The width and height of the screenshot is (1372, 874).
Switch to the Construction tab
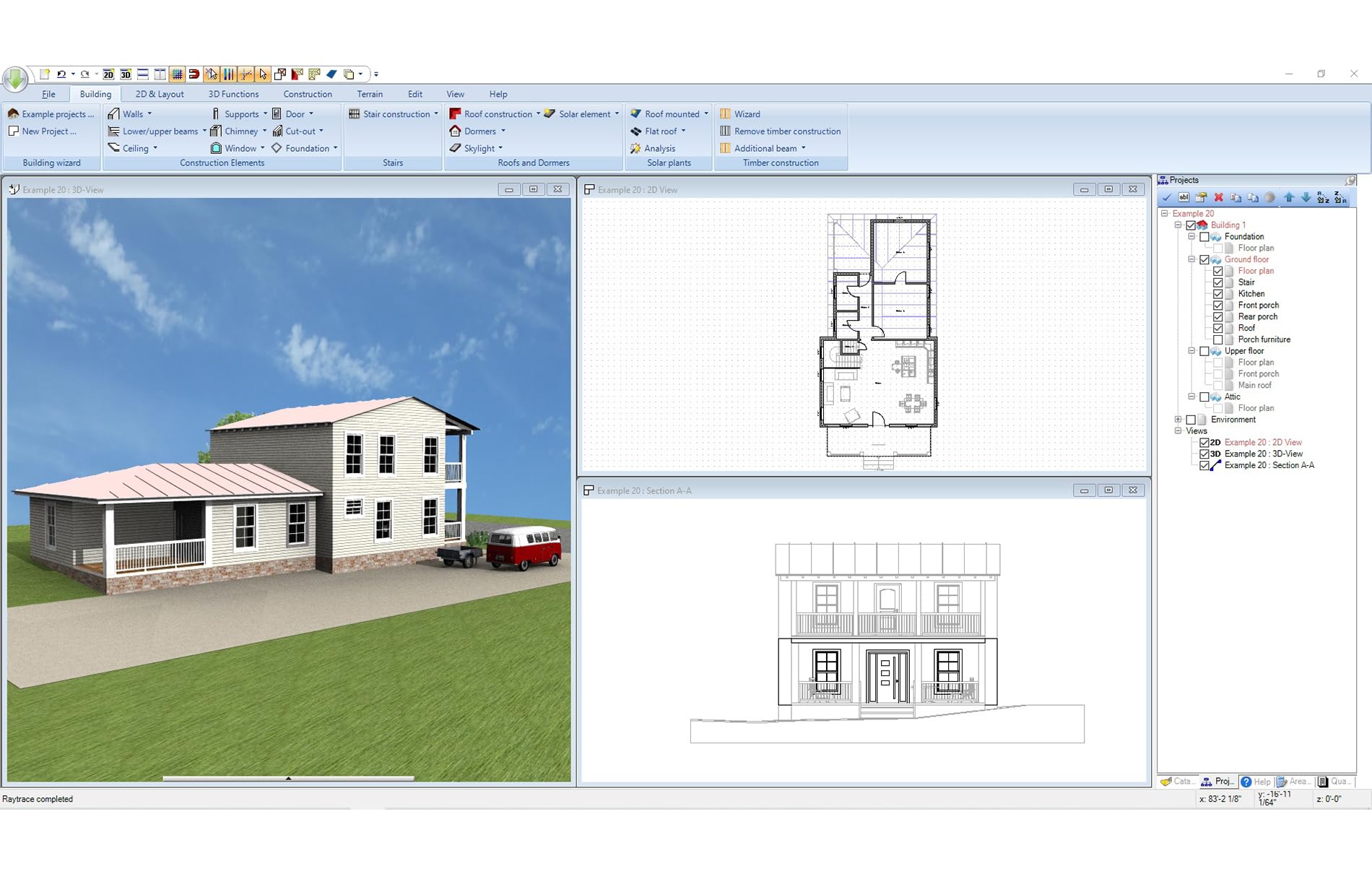coord(308,94)
